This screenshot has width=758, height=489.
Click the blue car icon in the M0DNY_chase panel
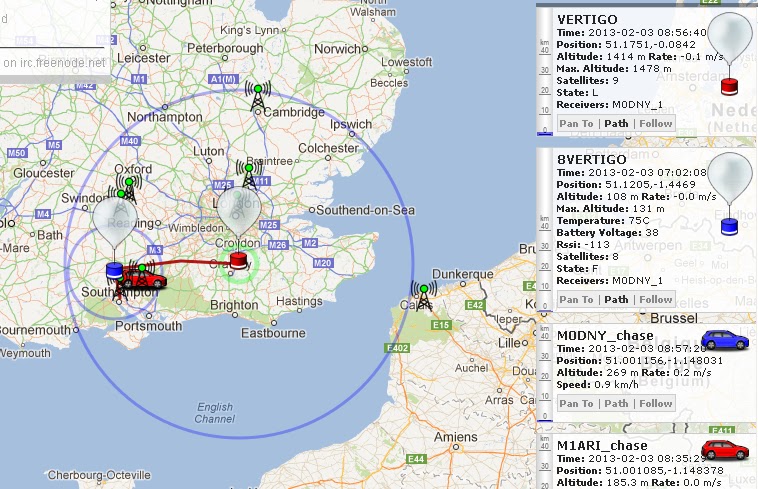[725, 340]
